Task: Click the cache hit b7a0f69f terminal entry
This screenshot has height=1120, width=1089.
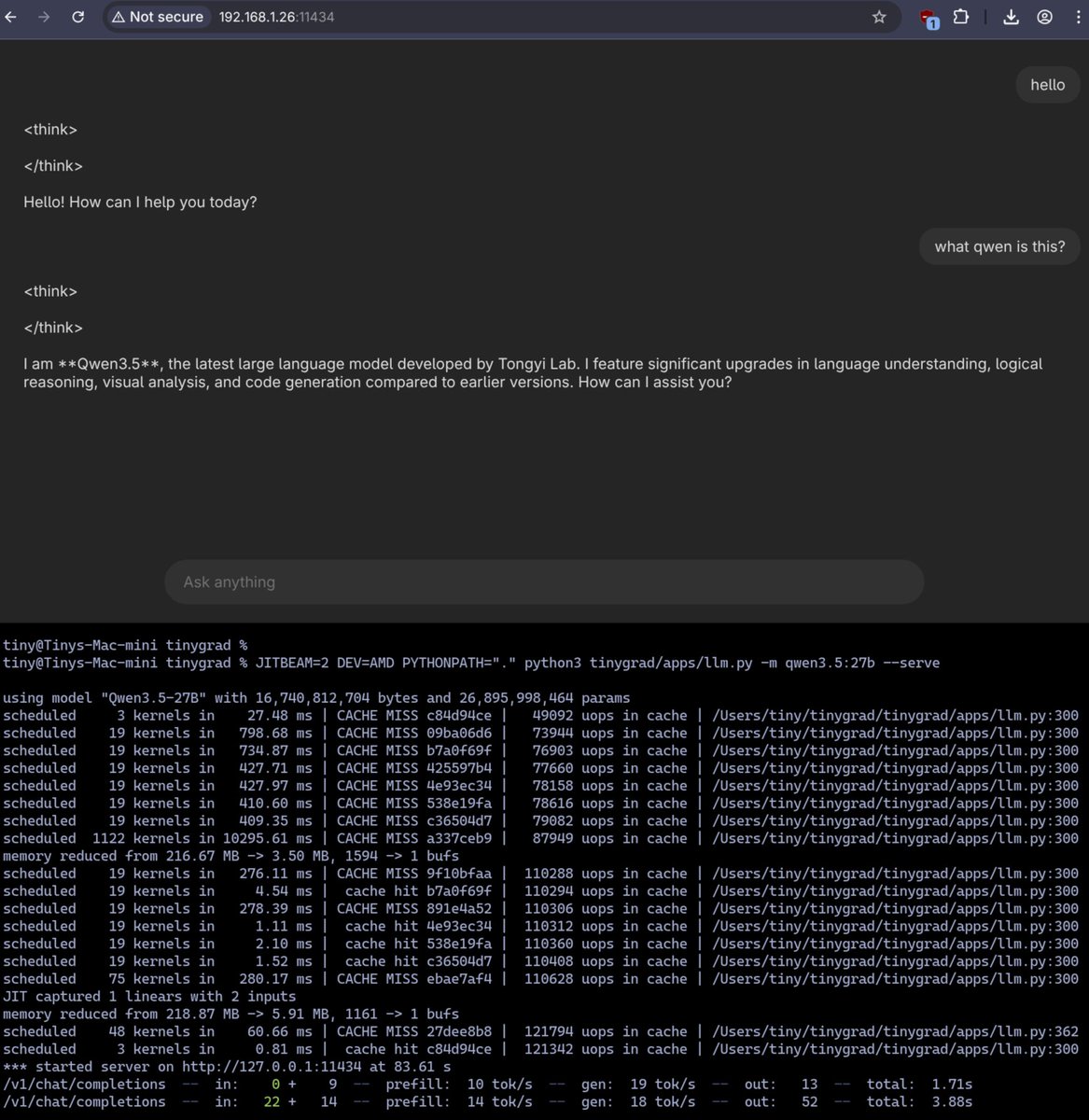Action: coord(418,891)
